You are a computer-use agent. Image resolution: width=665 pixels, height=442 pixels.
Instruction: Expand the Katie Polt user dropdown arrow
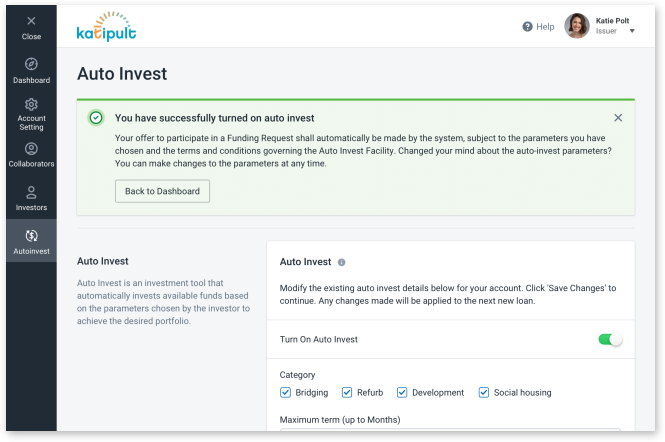click(632, 31)
